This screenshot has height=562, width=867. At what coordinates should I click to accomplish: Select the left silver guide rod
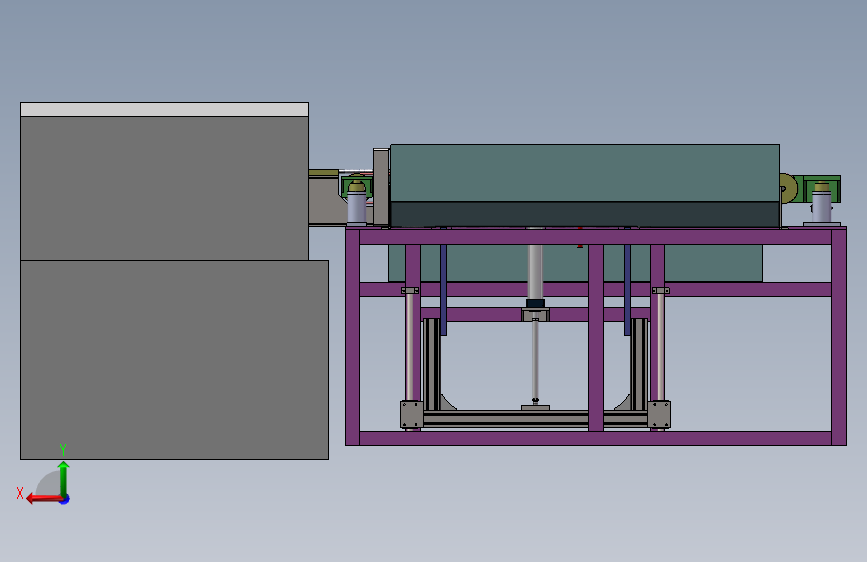(410, 347)
